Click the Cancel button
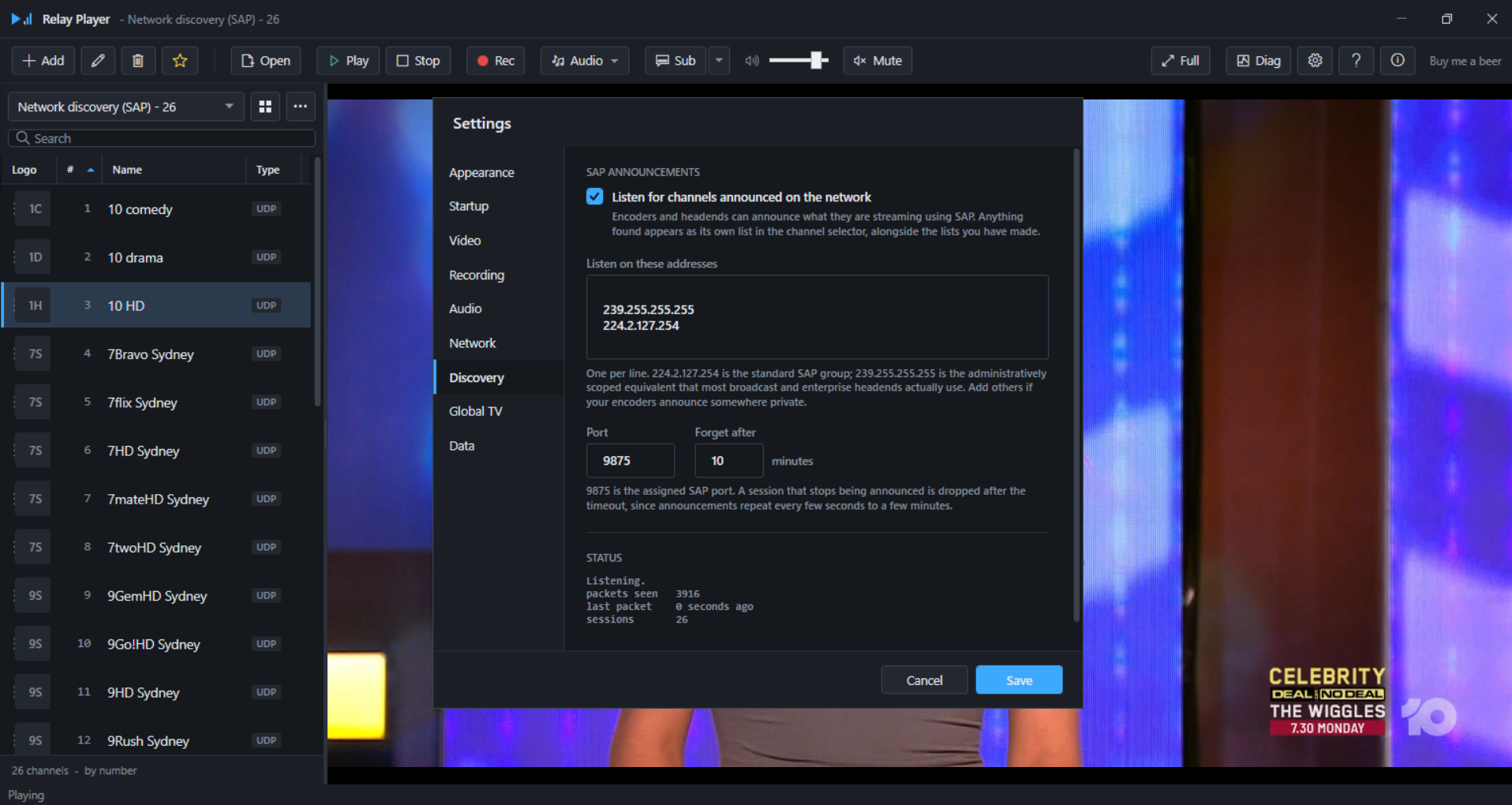The height and width of the screenshot is (805, 1512). (x=924, y=680)
